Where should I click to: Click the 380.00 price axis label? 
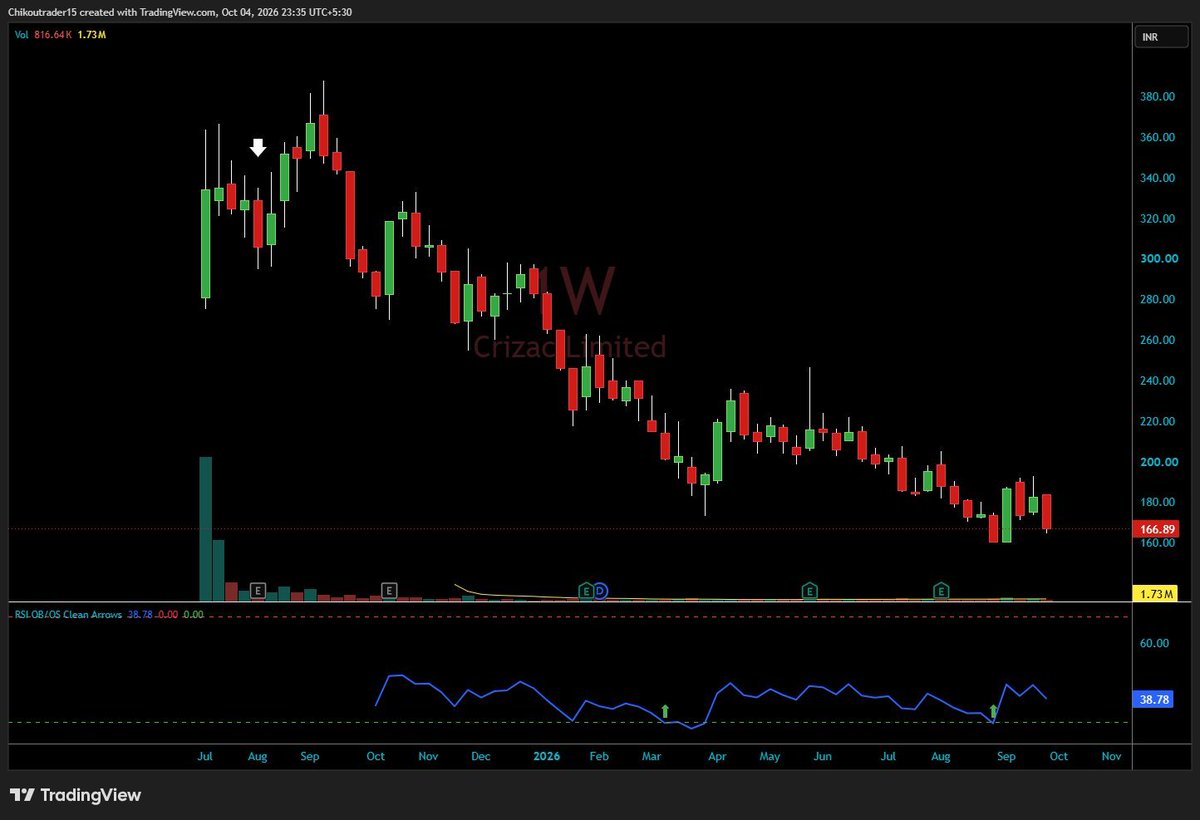point(1158,97)
